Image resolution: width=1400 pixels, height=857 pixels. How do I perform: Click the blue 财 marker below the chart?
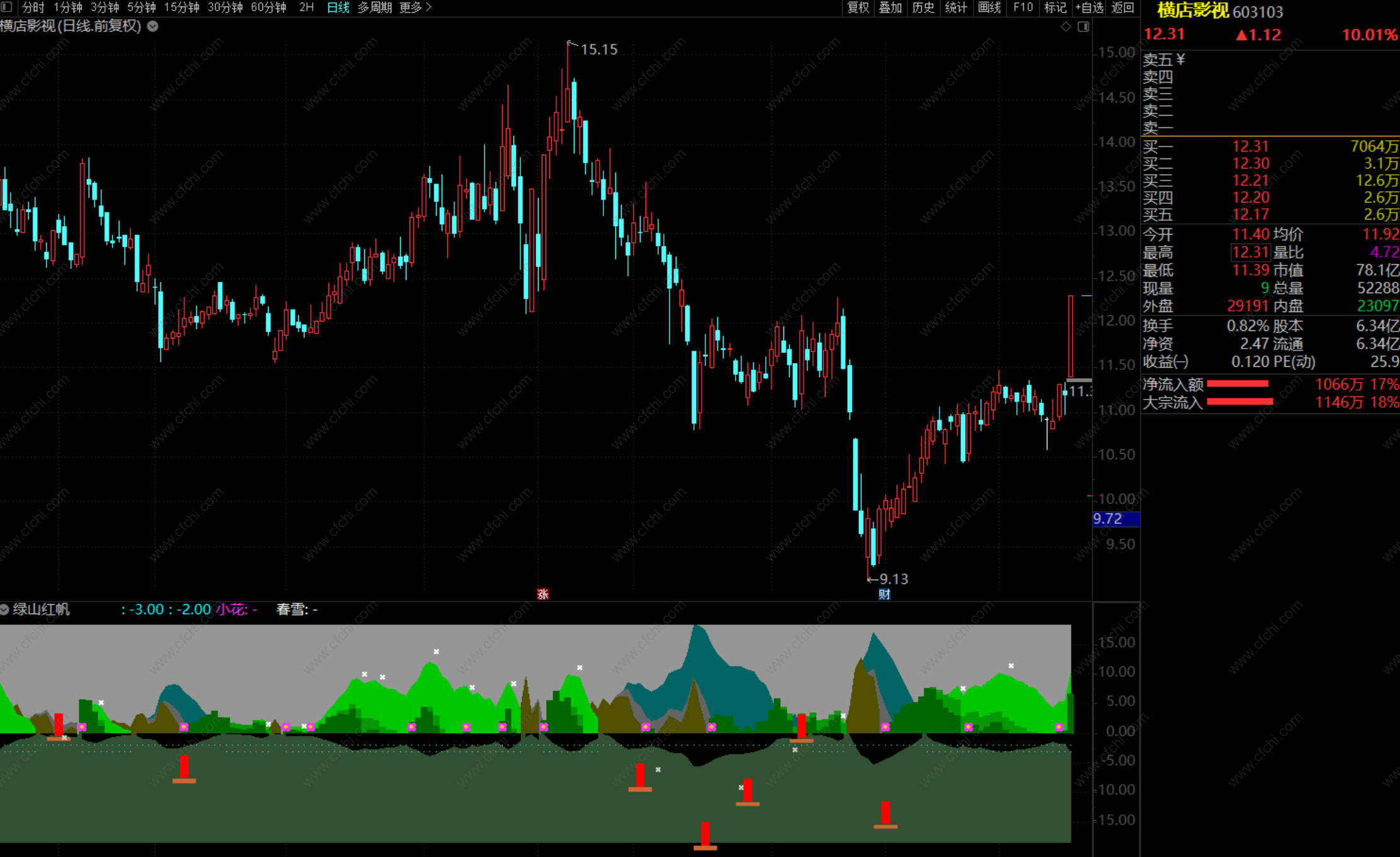click(x=884, y=594)
